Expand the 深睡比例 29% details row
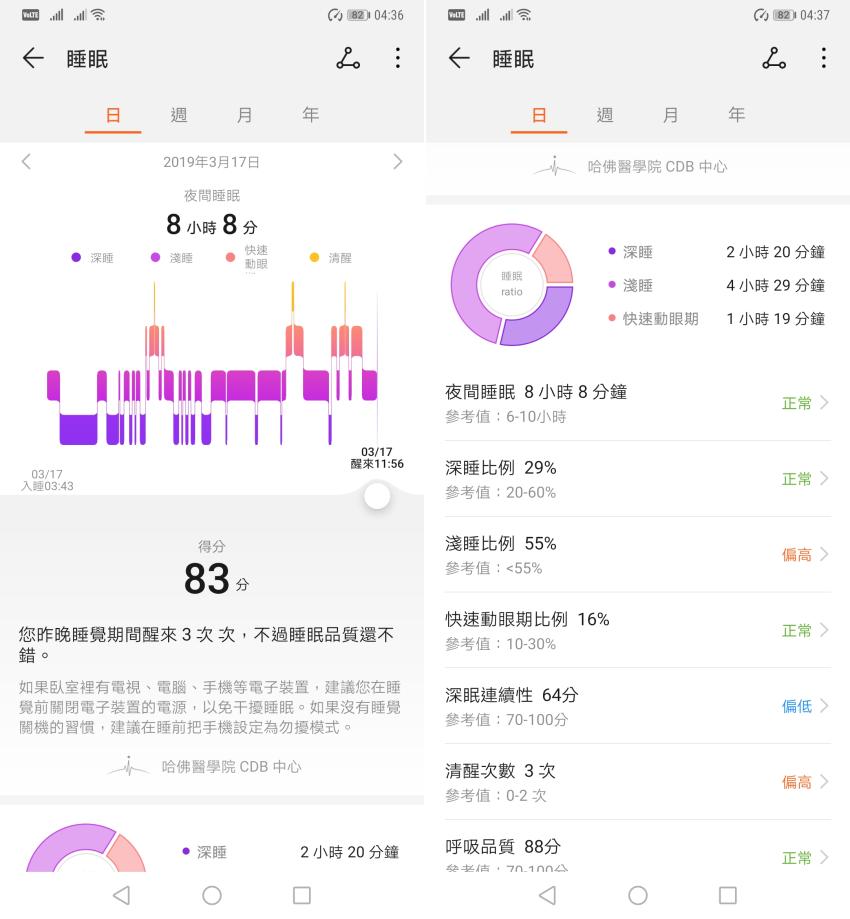 [x=637, y=479]
